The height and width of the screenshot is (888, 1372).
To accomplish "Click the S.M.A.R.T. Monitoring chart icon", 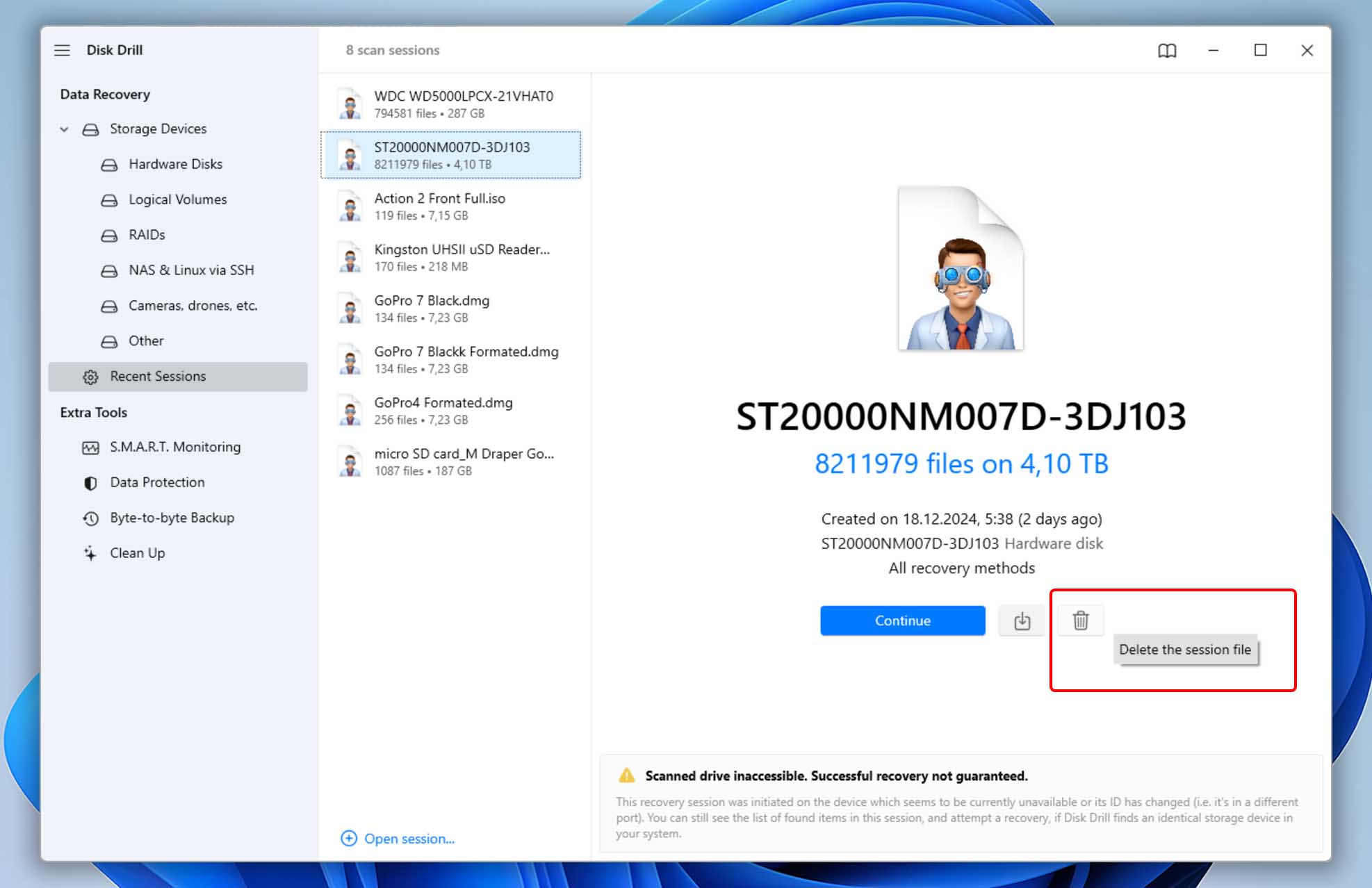I will tap(90, 447).
